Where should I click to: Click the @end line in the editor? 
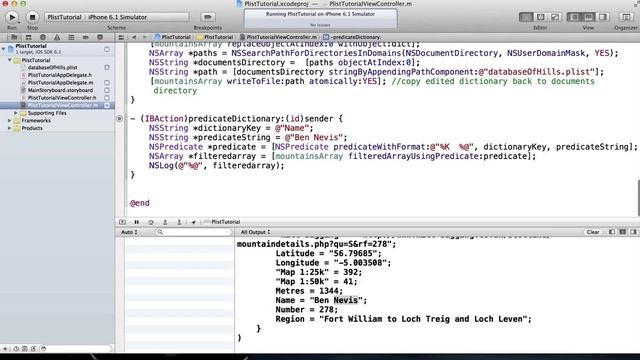(140, 203)
